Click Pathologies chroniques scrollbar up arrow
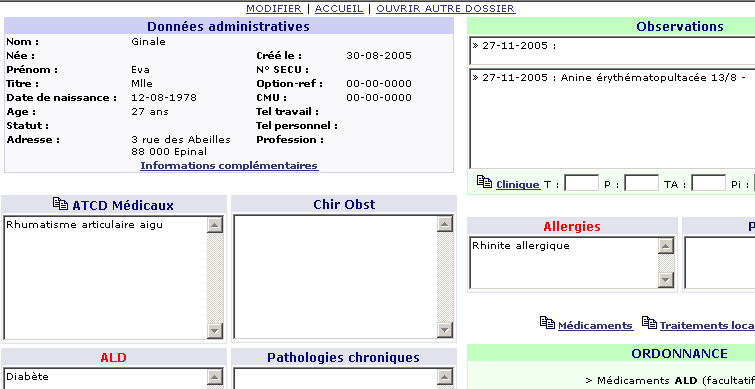755x389 pixels. pos(445,377)
